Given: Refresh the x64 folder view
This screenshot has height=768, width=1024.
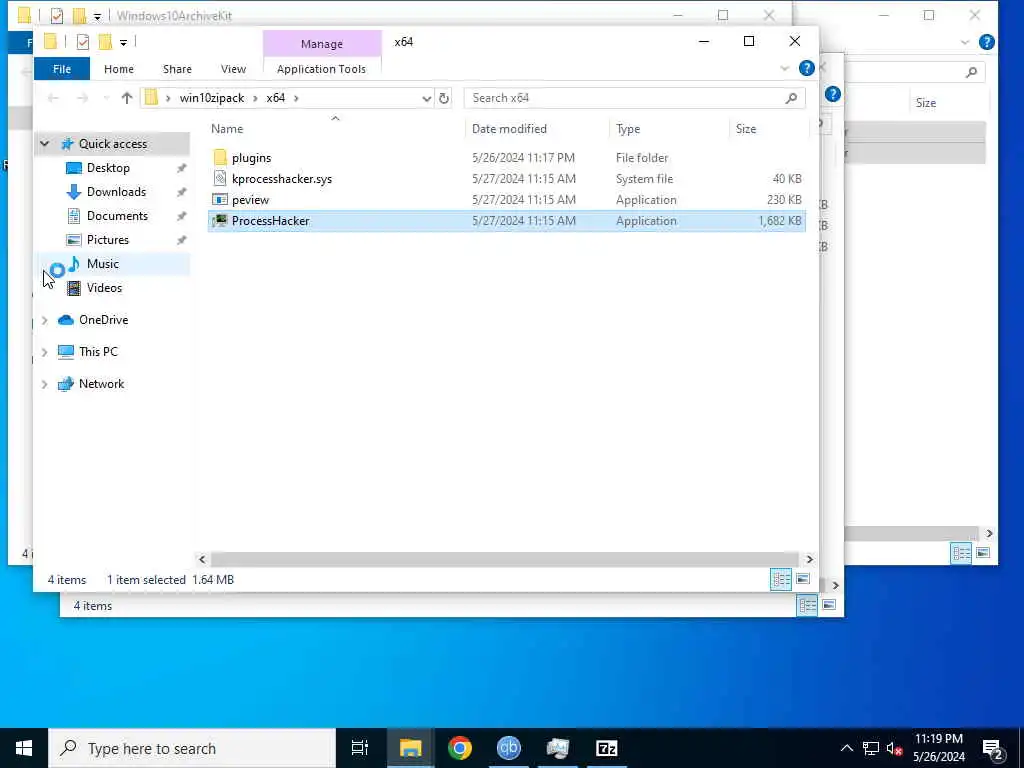Looking at the screenshot, I should pos(444,98).
